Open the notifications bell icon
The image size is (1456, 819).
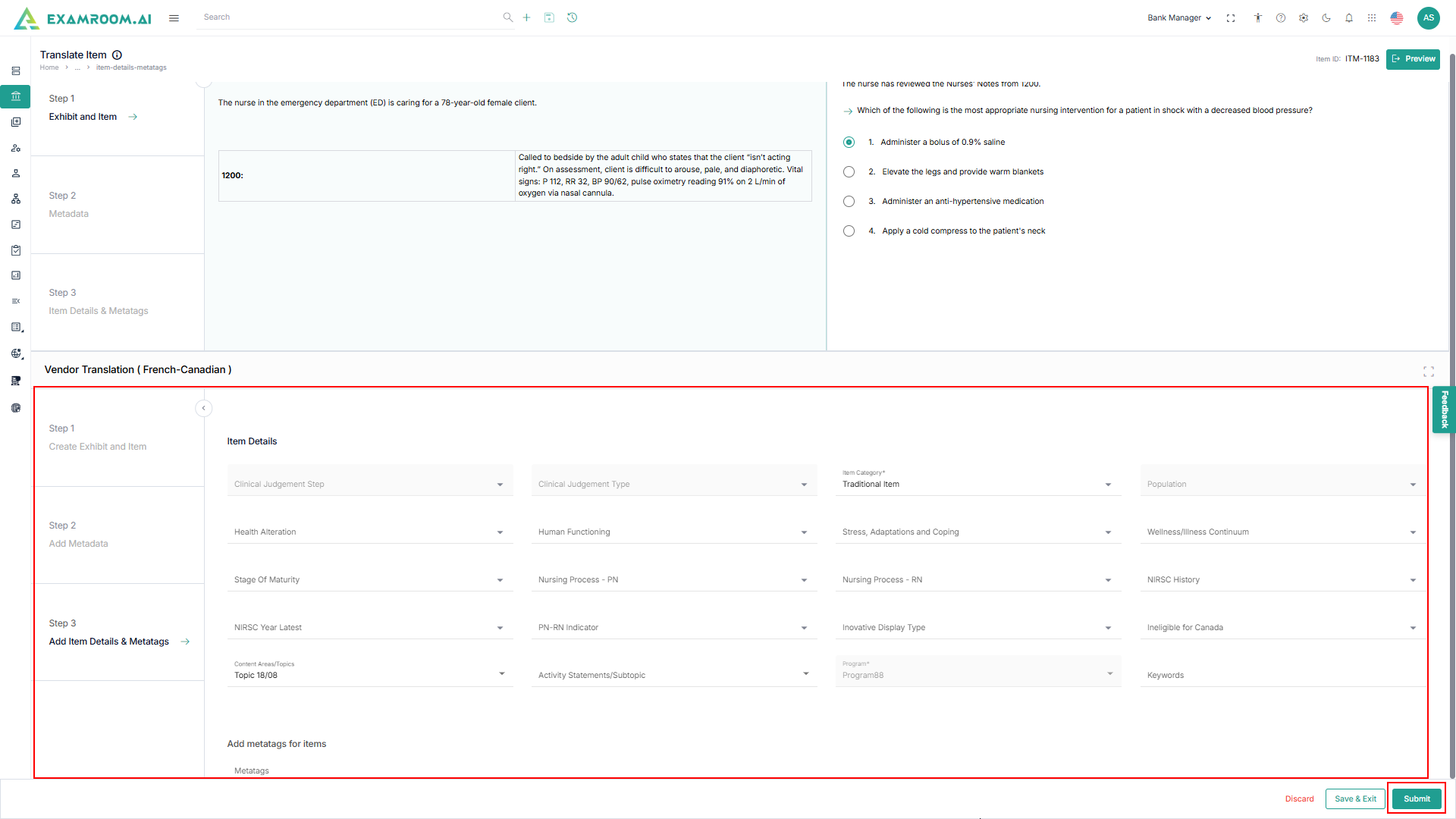(x=1349, y=18)
